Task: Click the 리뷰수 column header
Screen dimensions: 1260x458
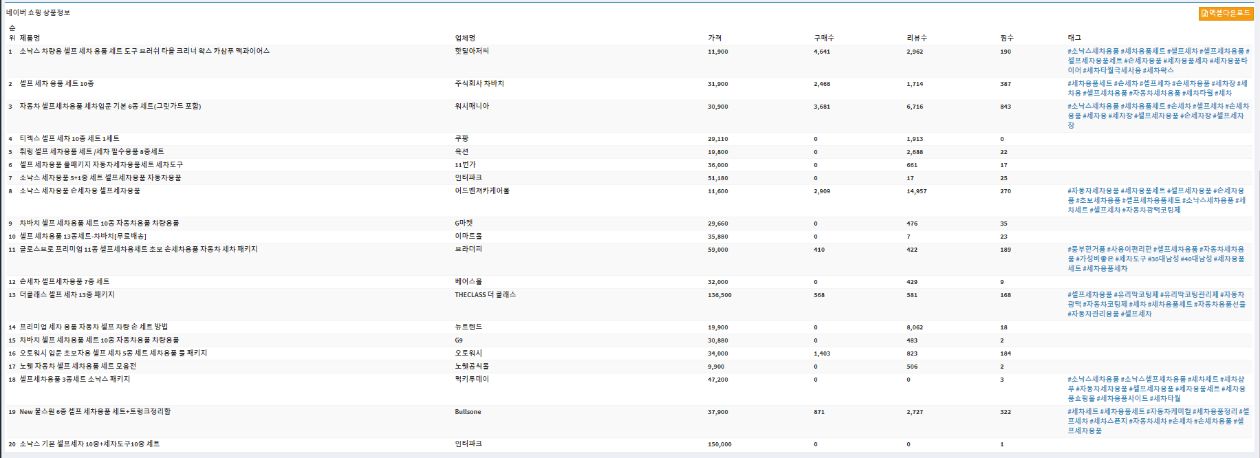Action: tap(917, 36)
